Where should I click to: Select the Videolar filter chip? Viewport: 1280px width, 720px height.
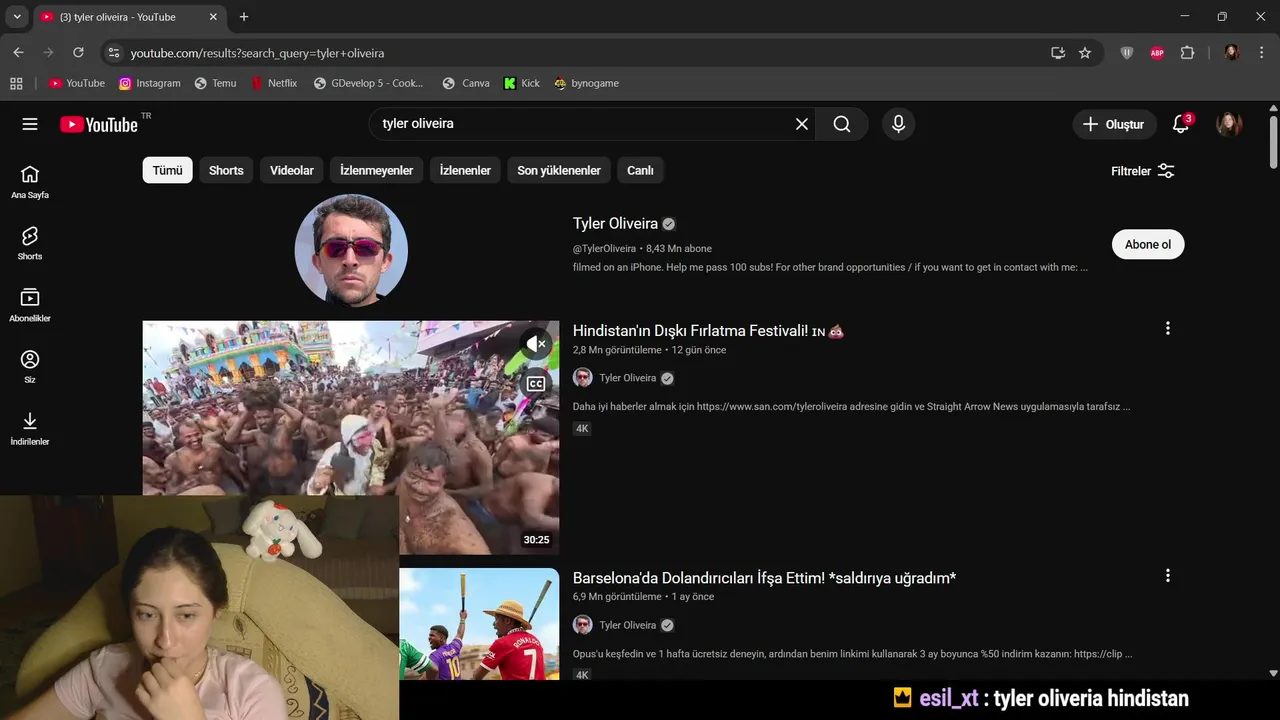(x=292, y=170)
